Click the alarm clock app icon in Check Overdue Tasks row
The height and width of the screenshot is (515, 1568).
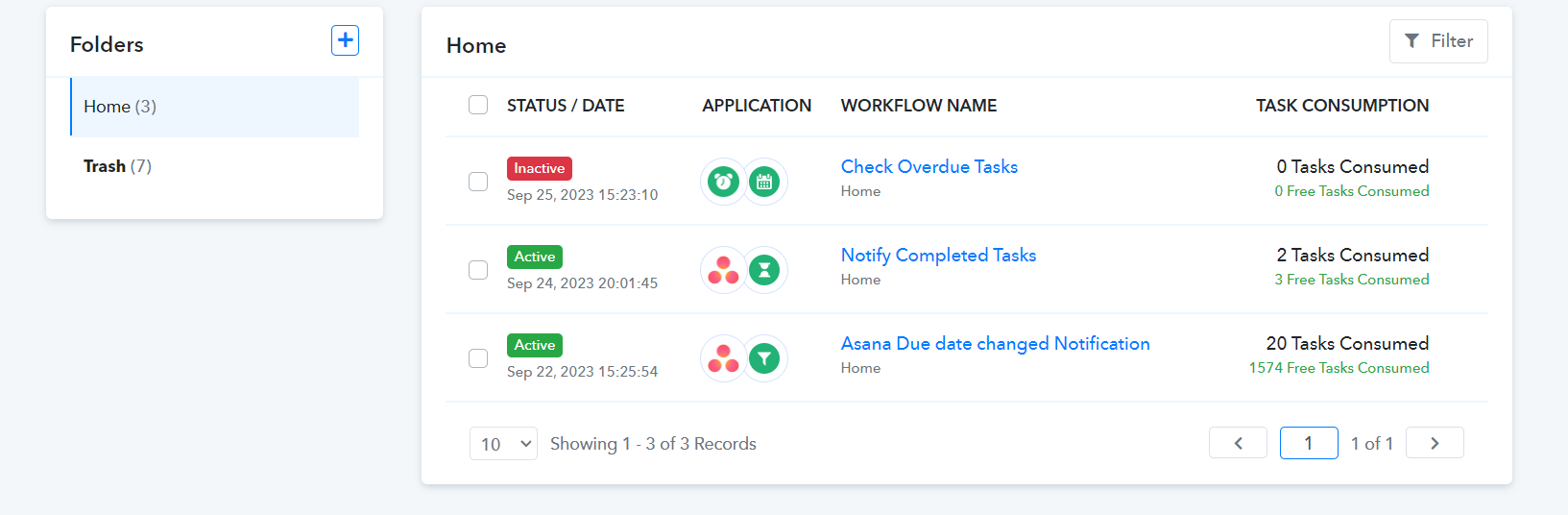click(x=723, y=182)
